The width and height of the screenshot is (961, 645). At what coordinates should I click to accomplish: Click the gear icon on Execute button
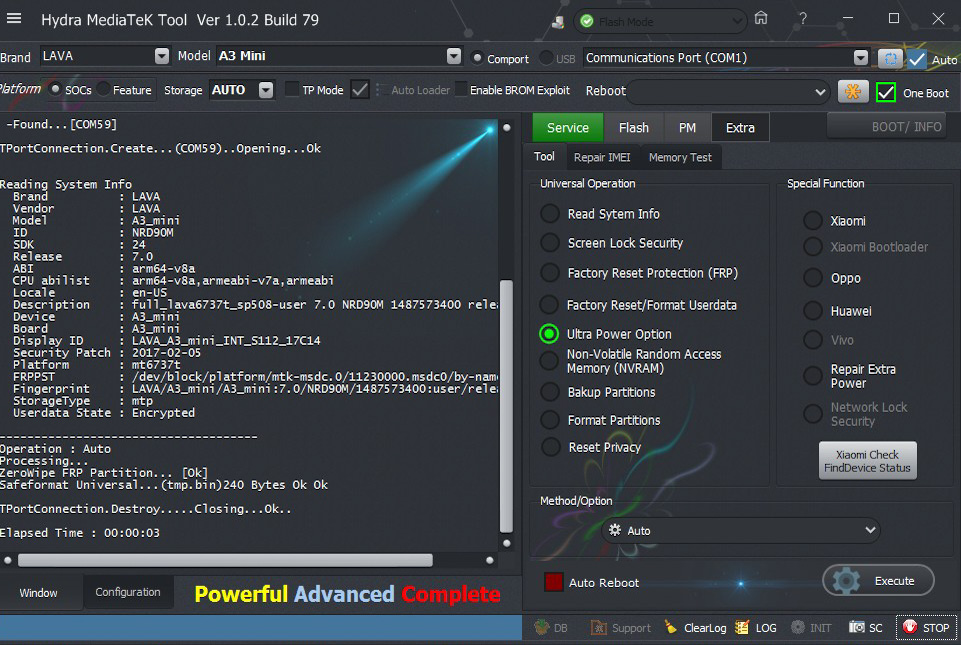click(846, 581)
